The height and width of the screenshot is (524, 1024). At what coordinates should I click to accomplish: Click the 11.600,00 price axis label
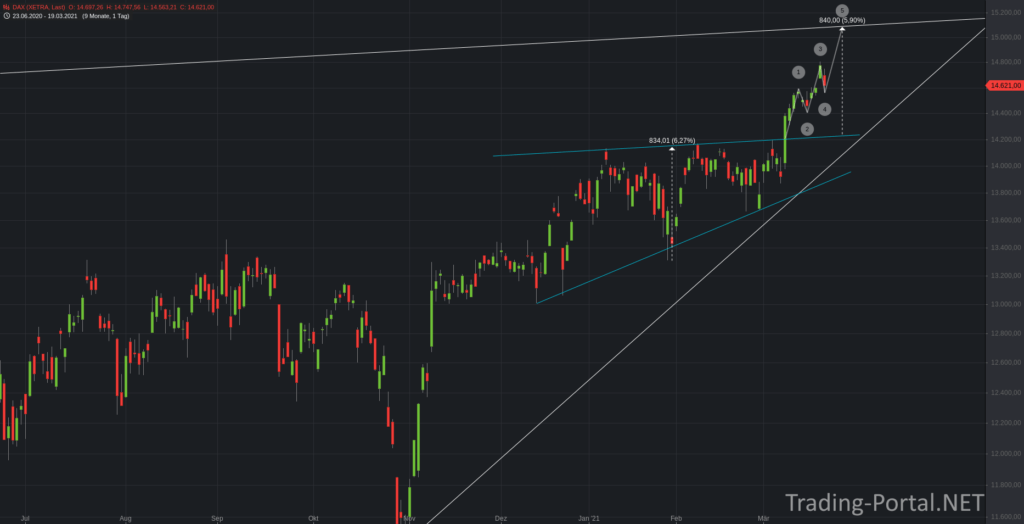coord(1008,517)
